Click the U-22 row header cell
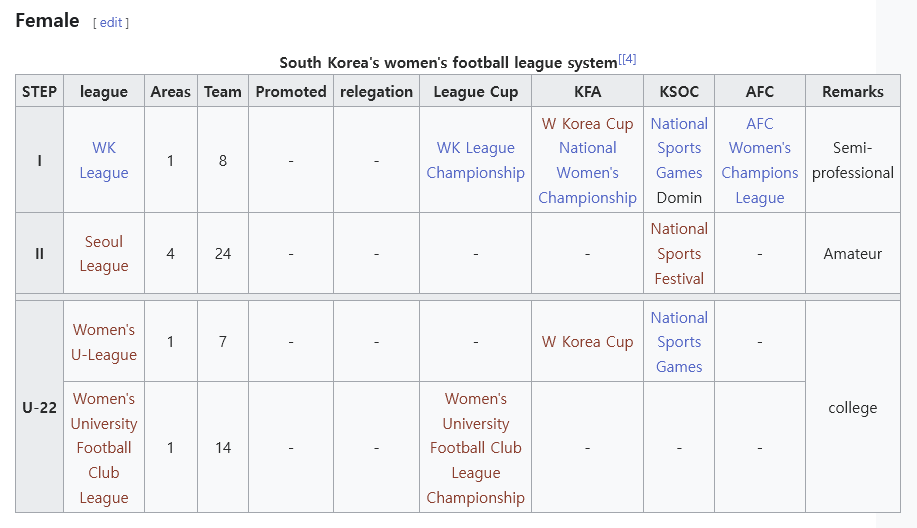This screenshot has width=917, height=528. tap(39, 407)
